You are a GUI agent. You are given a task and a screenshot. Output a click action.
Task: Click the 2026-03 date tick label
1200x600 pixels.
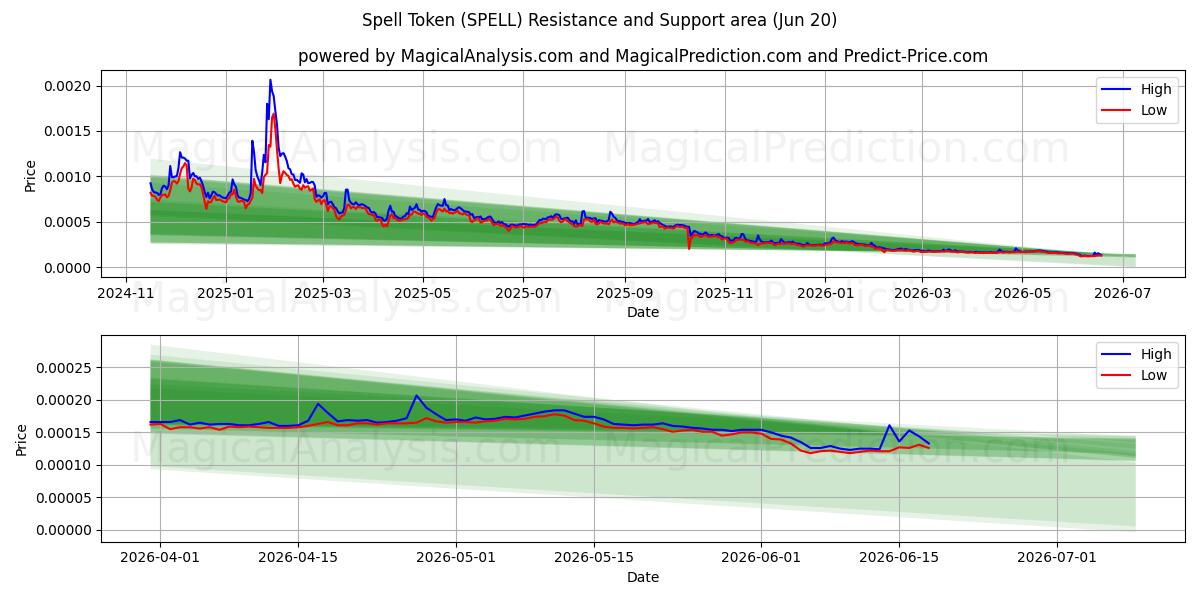(x=922, y=293)
